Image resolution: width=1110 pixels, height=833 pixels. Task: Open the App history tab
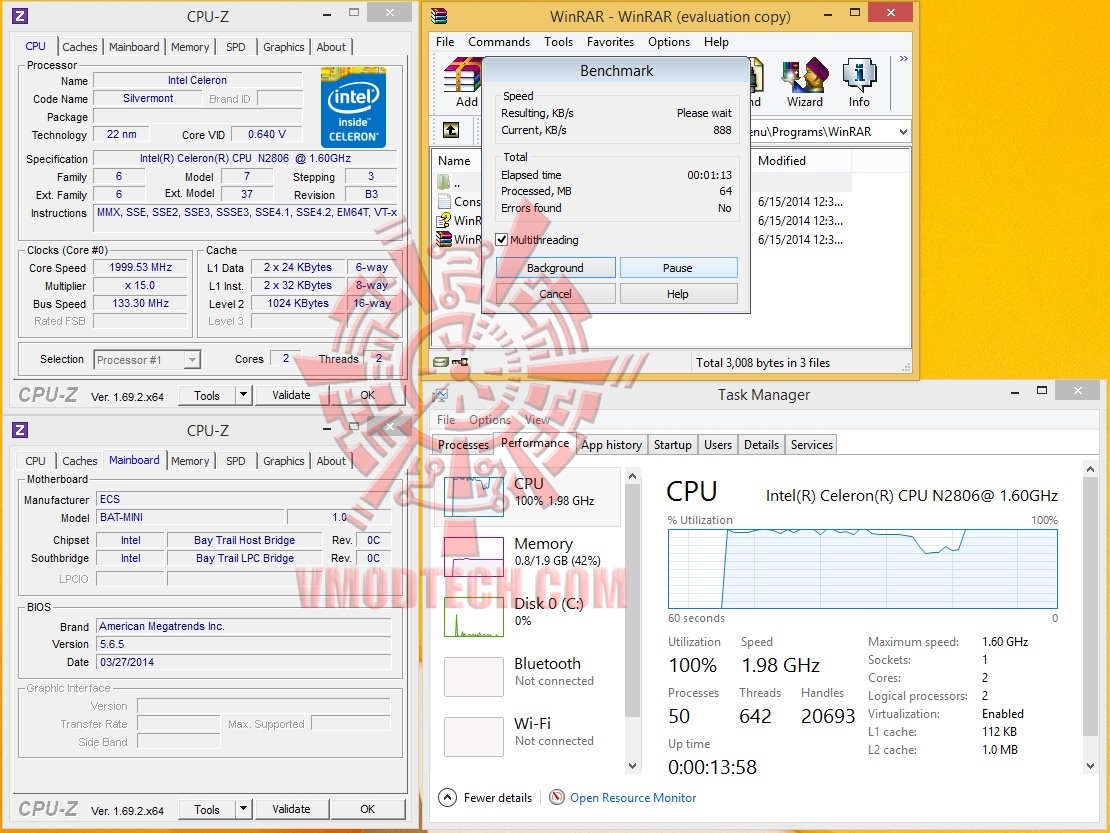(611, 444)
